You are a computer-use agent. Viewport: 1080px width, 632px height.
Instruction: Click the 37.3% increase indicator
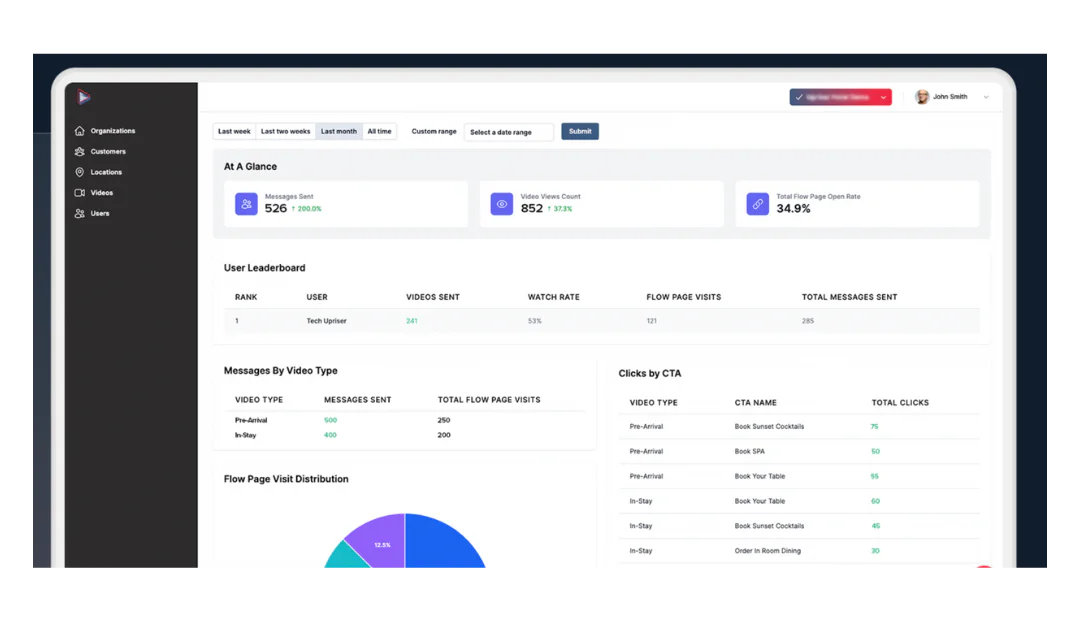click(560, 209)
